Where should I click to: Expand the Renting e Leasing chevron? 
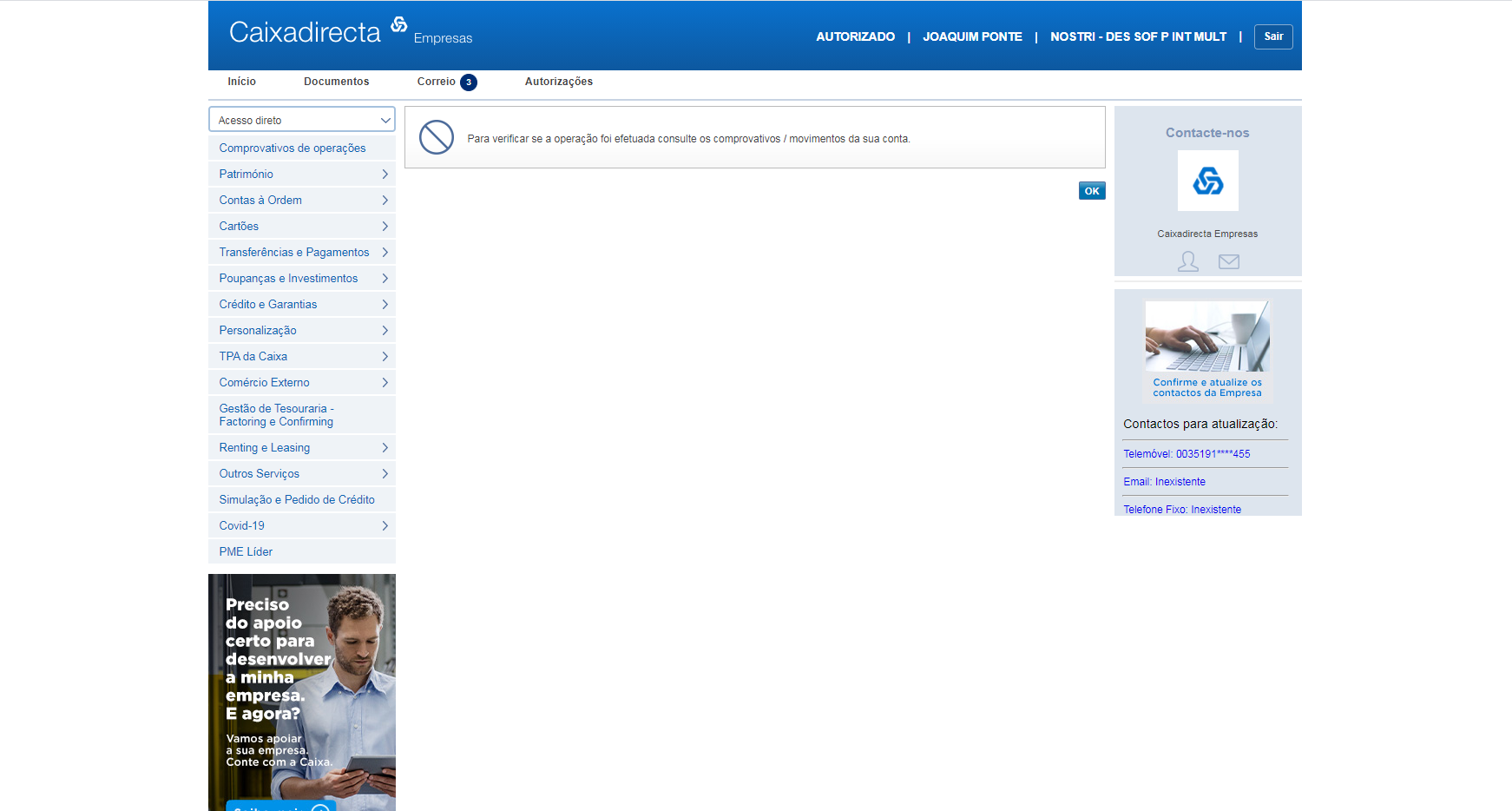[x=385, y=448]
